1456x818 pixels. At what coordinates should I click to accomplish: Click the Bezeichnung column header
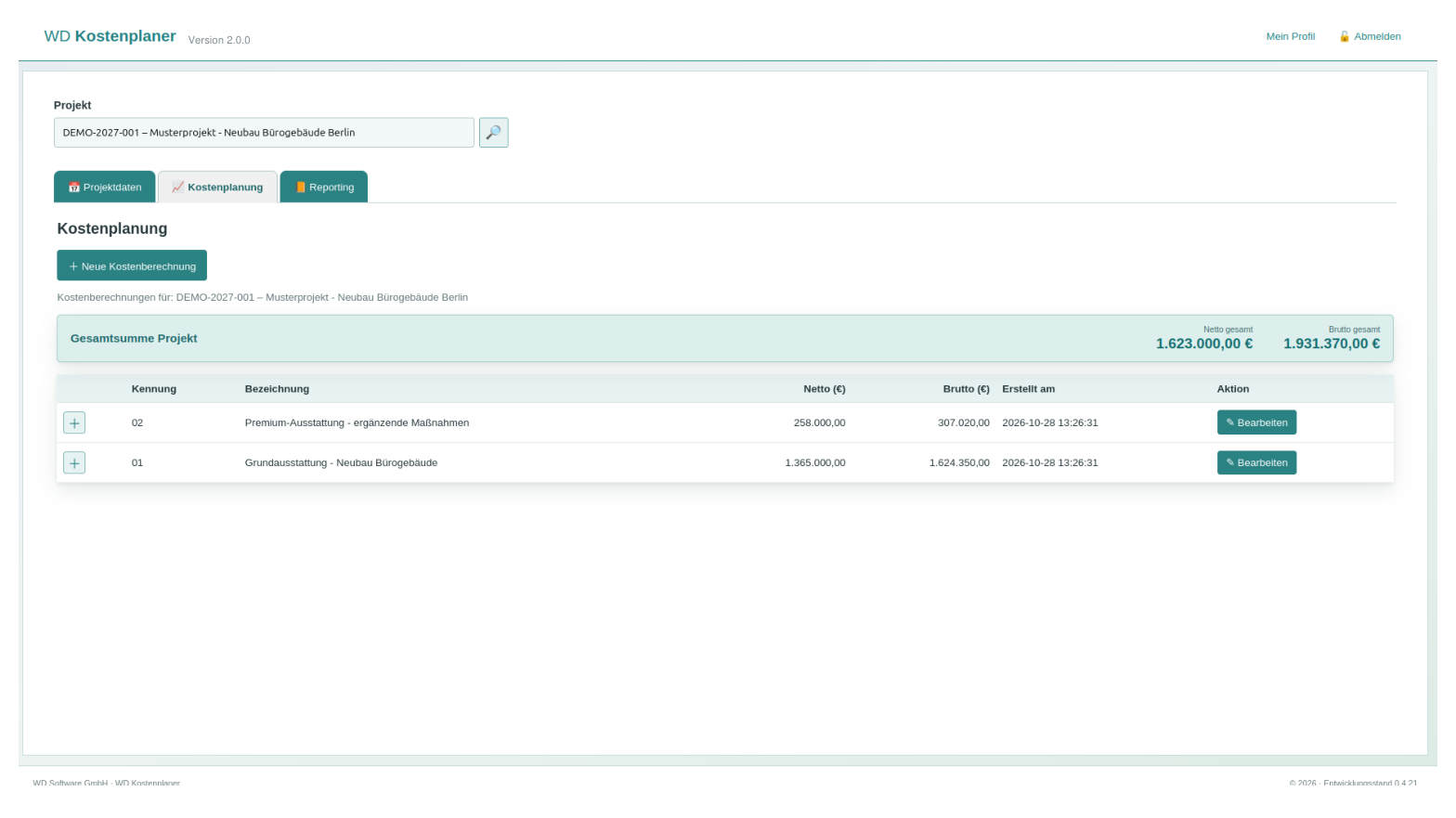(277, 389)
